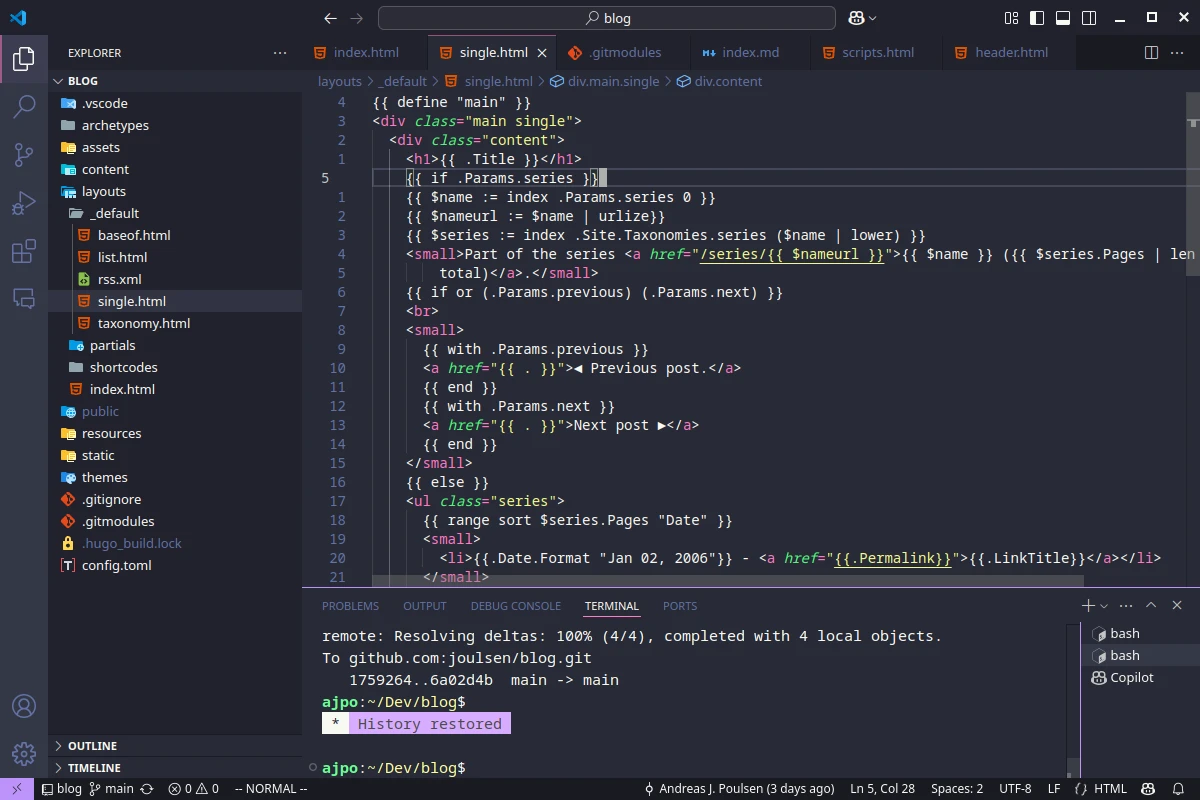Viewport: 1200px width, 800px height.
Task: Switch to the index.md tab
Action: pos(750,53)
